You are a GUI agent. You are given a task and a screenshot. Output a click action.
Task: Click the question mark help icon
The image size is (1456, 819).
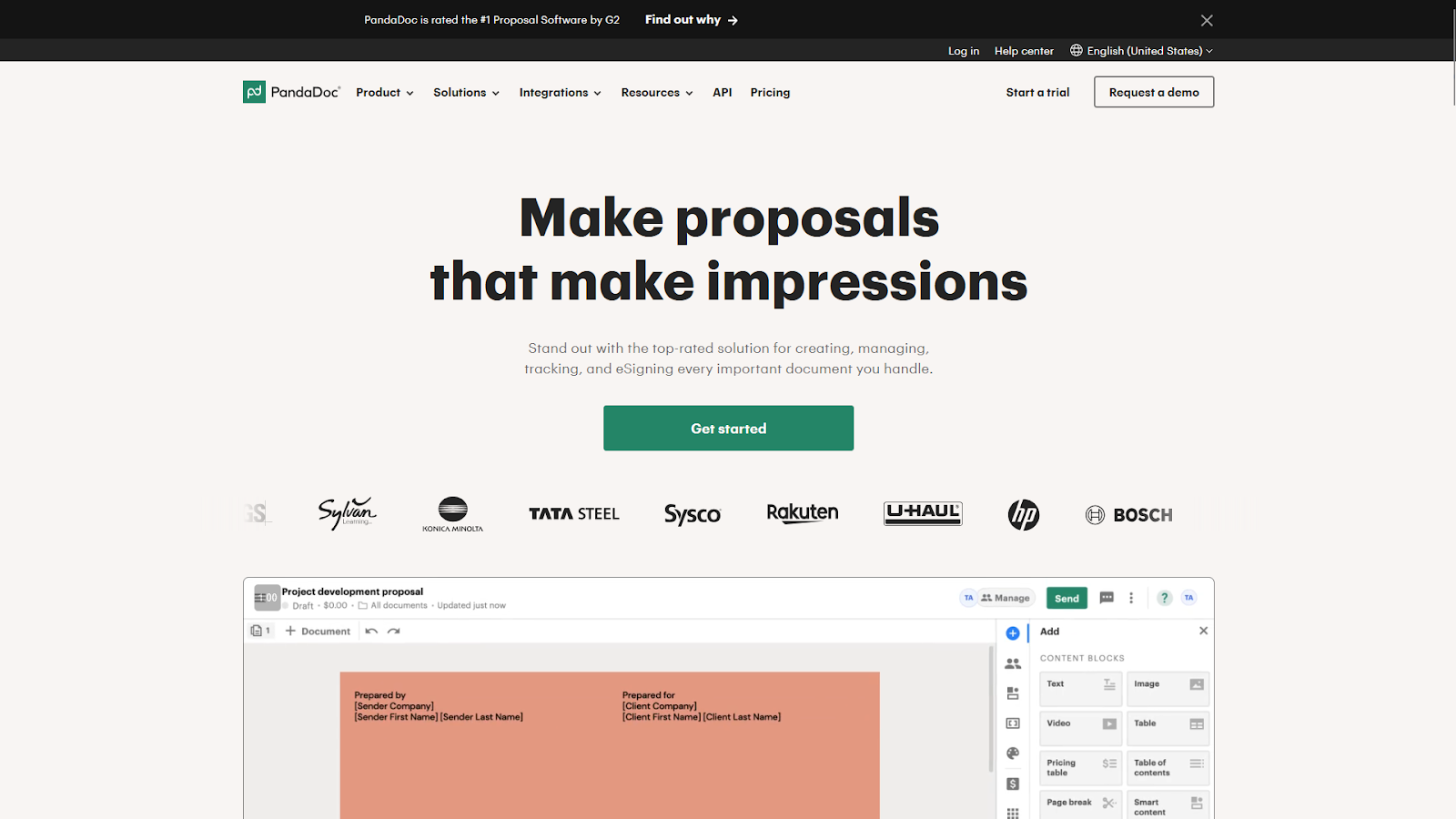[1164, 598]
